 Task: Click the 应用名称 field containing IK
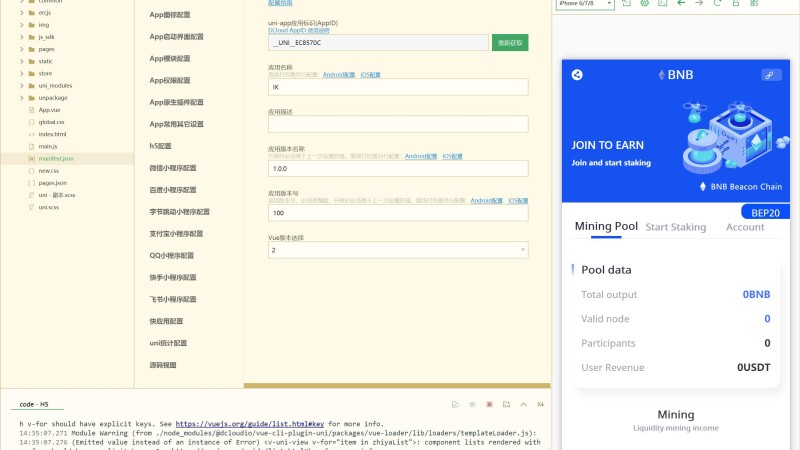tap(398, 87)
